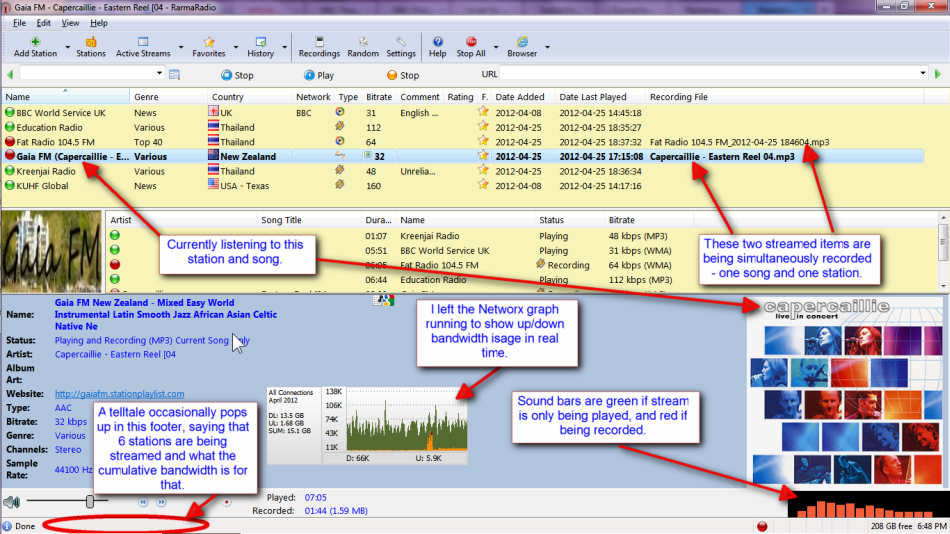Open the Browser toolbar icon
The height and width of the screenshot is (534, 950).
(x=522, y=47)
